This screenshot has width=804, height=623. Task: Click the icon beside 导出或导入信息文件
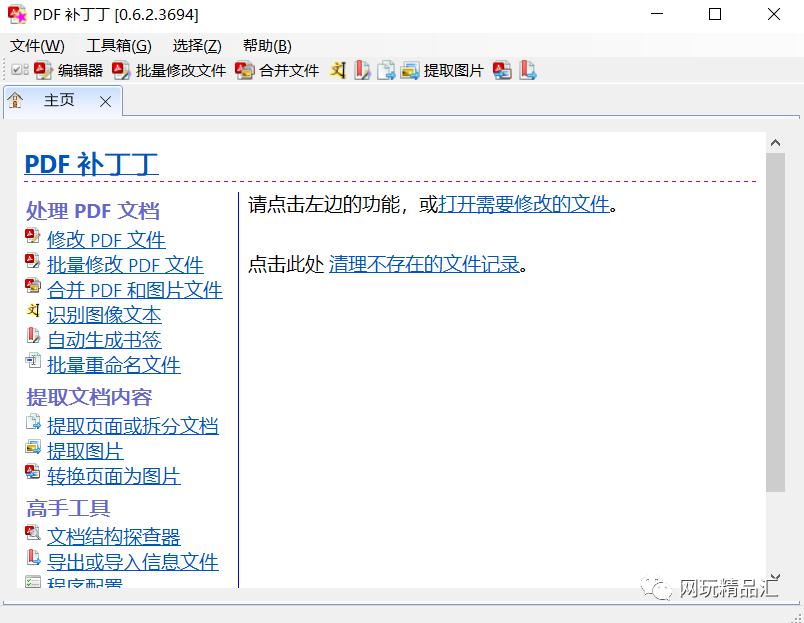33,557
